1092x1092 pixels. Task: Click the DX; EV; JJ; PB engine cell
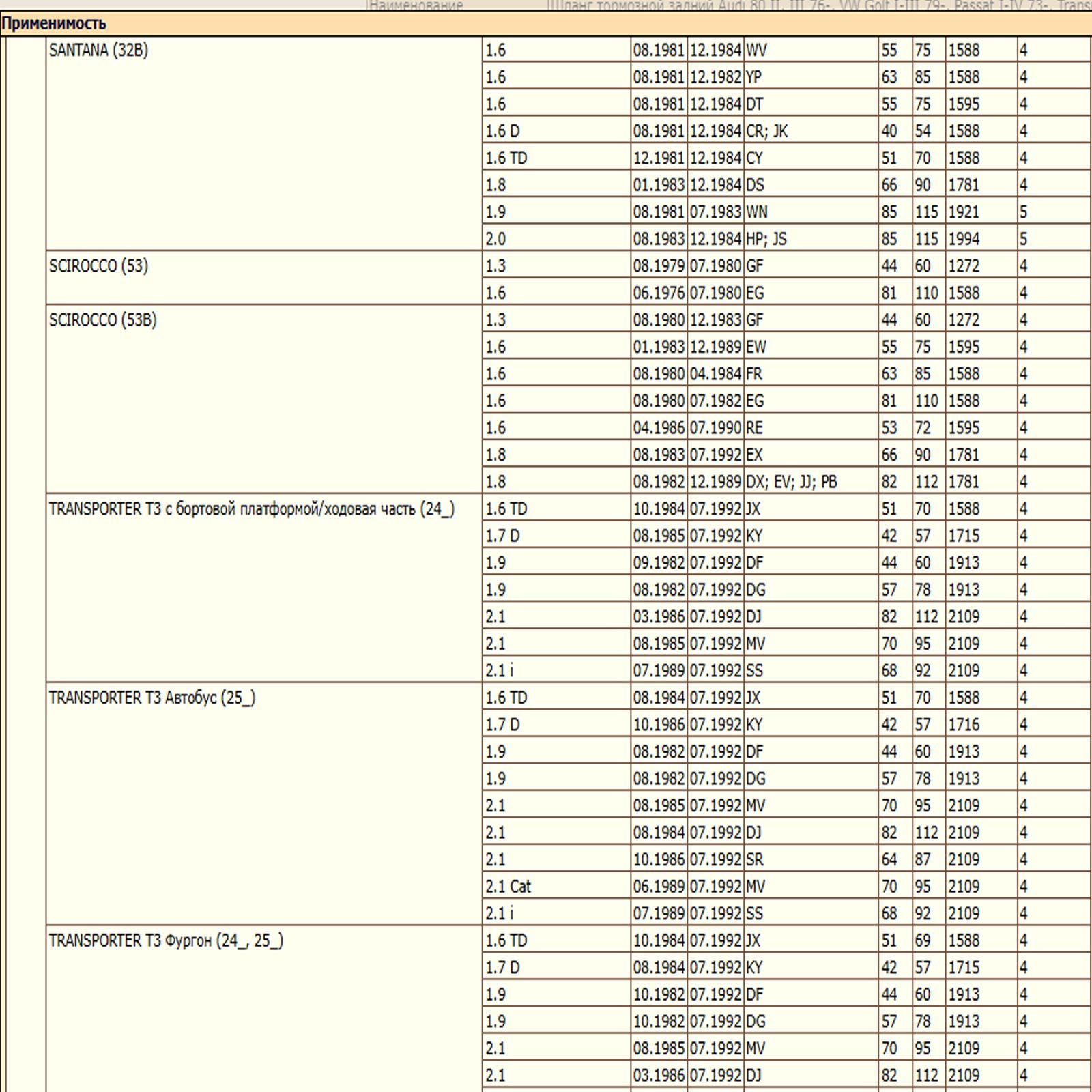(x=811, y=482)
